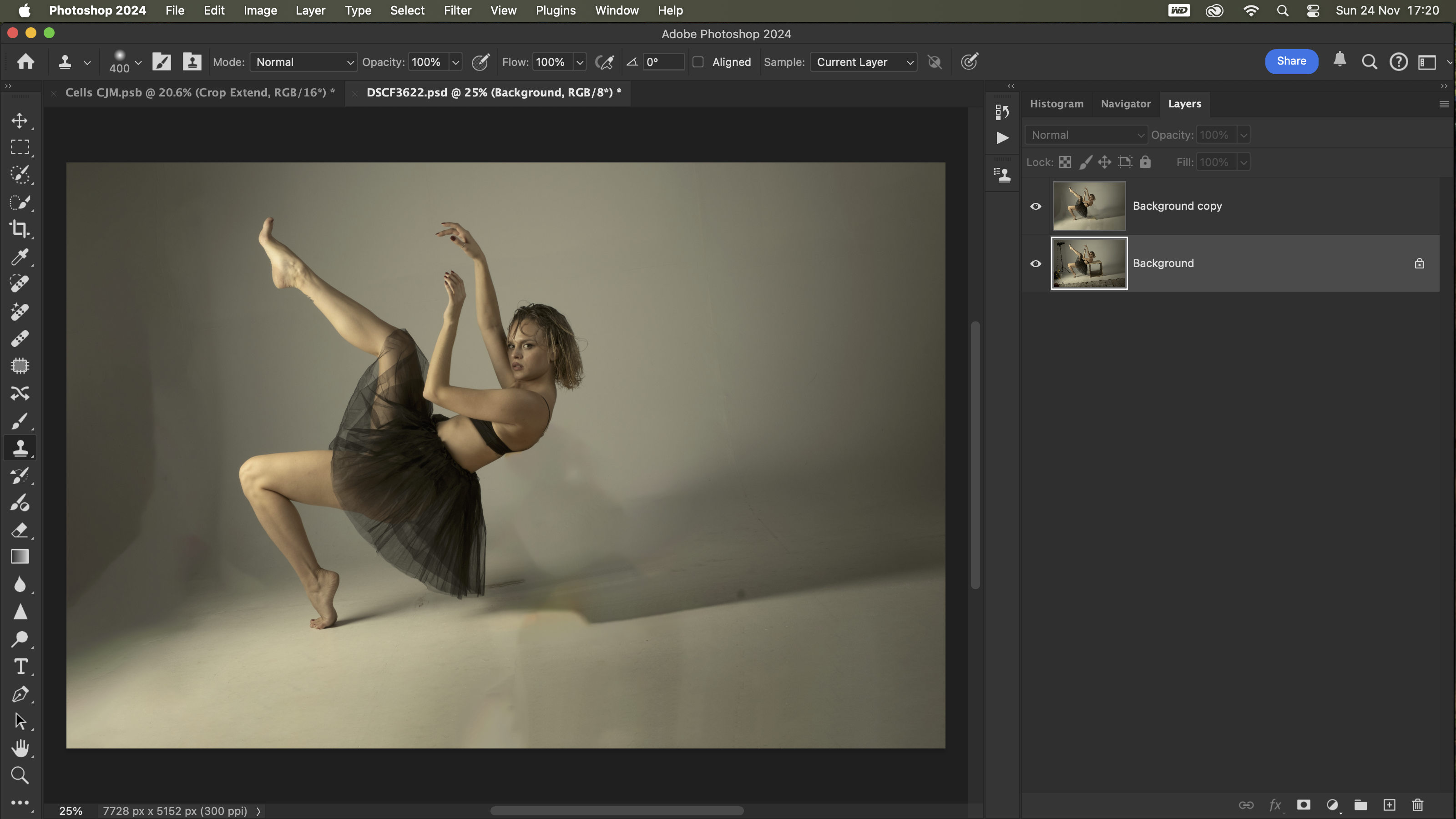1456x819 pixels.
Task: Click the Share button
Action: [x=1291, y=61]
